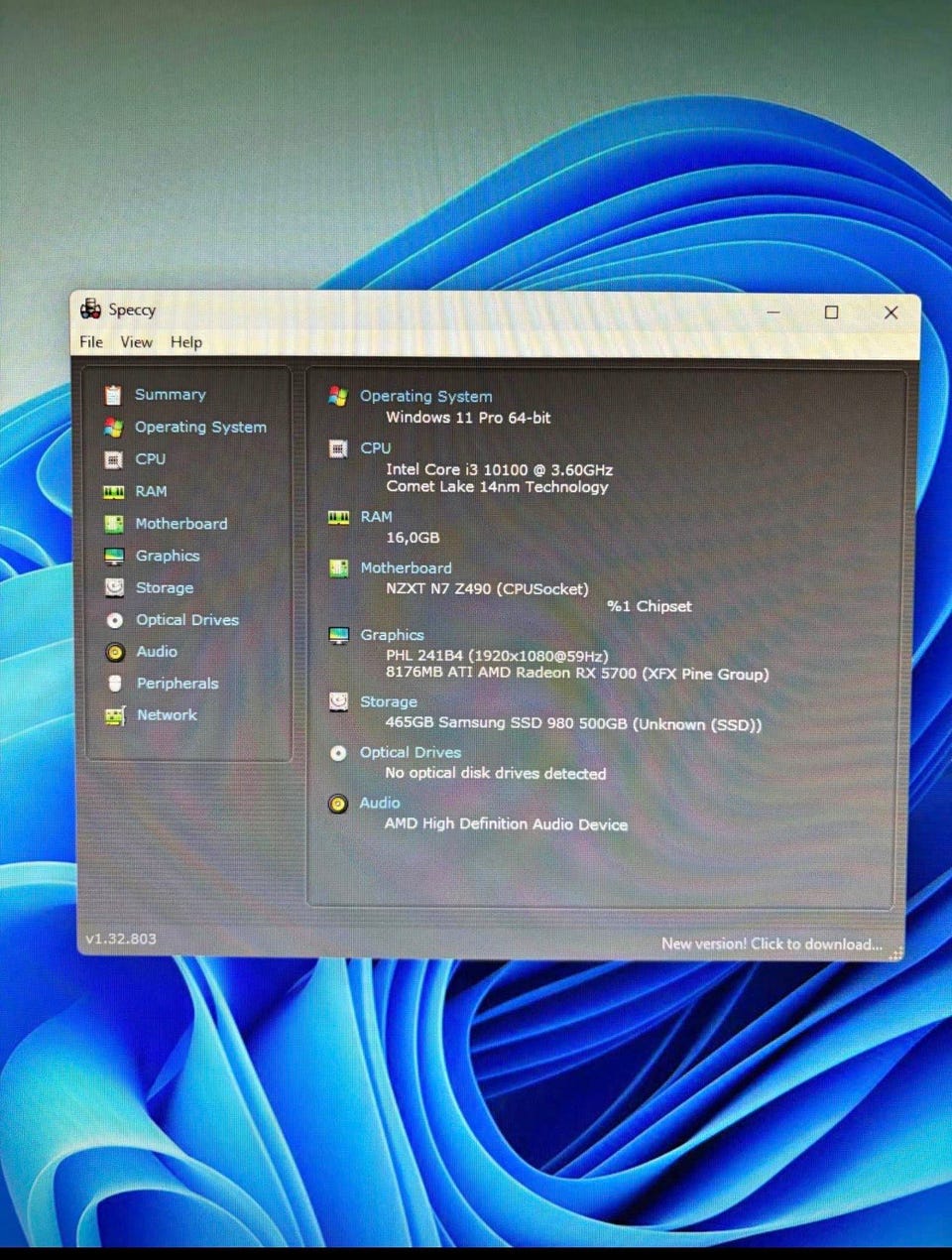952x1260 pixels.
Task: Click the CPU heading link in summary
Action: tap(376, 448)
